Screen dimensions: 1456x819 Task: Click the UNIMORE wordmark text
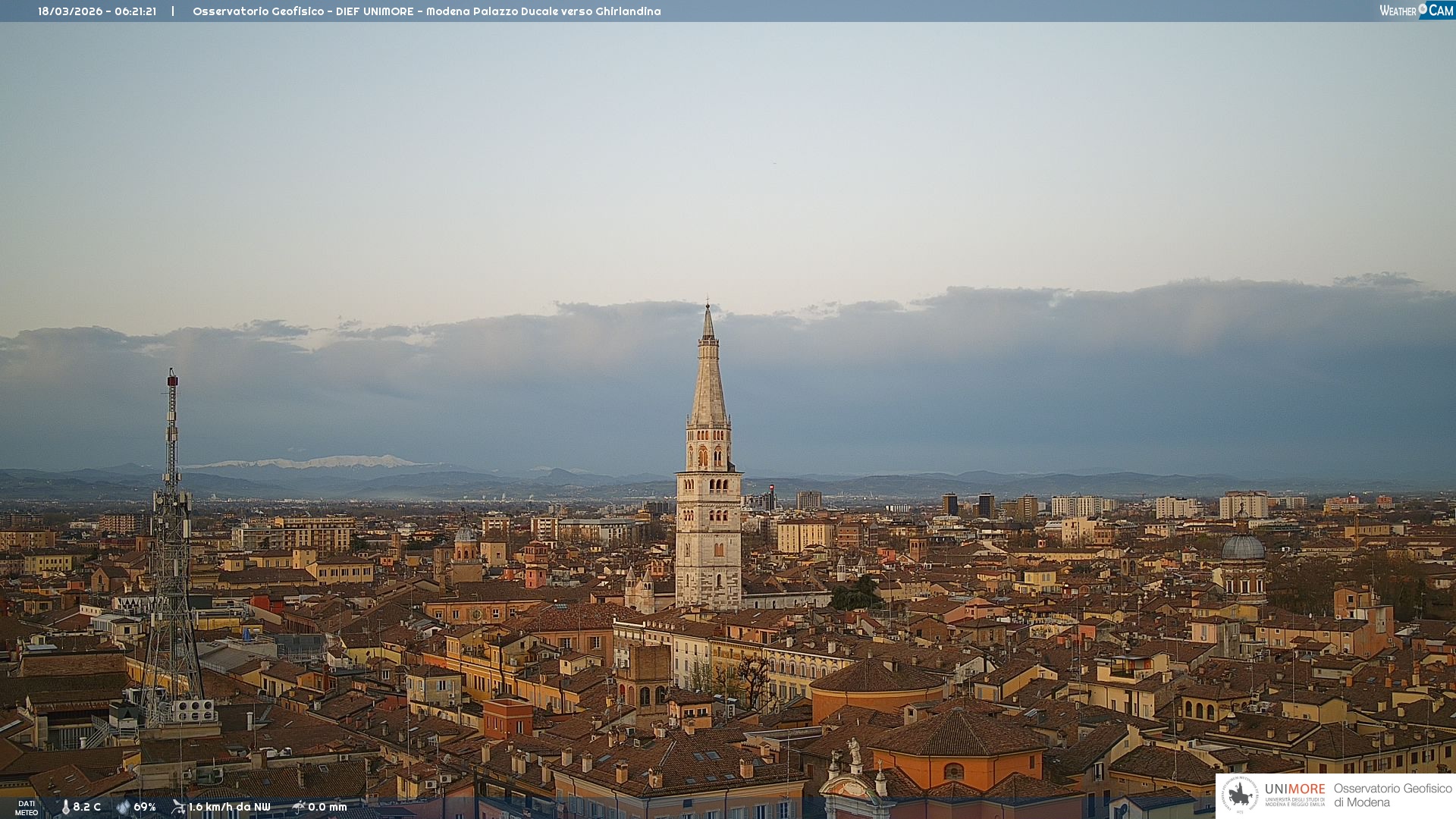(x=1294, y=789)
